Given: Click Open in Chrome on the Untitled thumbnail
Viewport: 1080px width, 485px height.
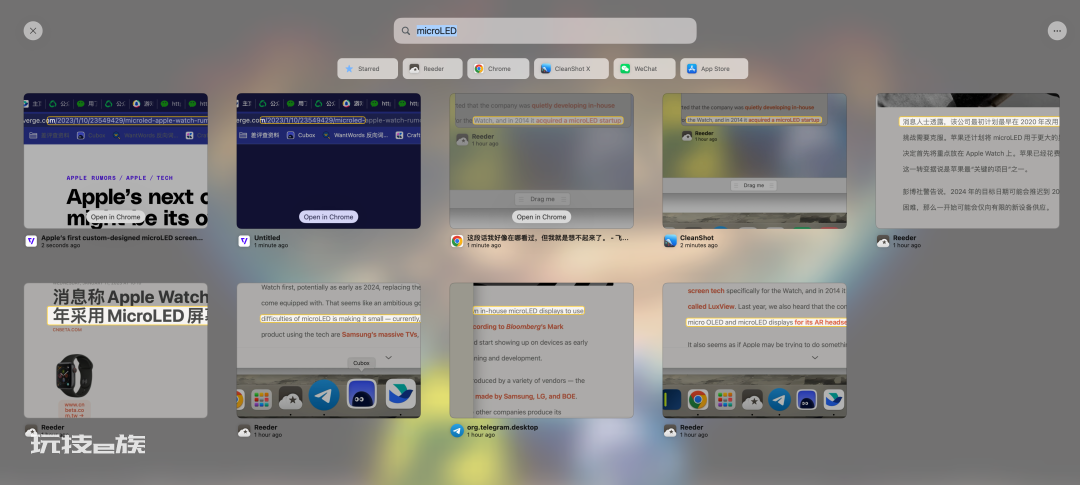Looking at the screenshot, I should (329, 216).
